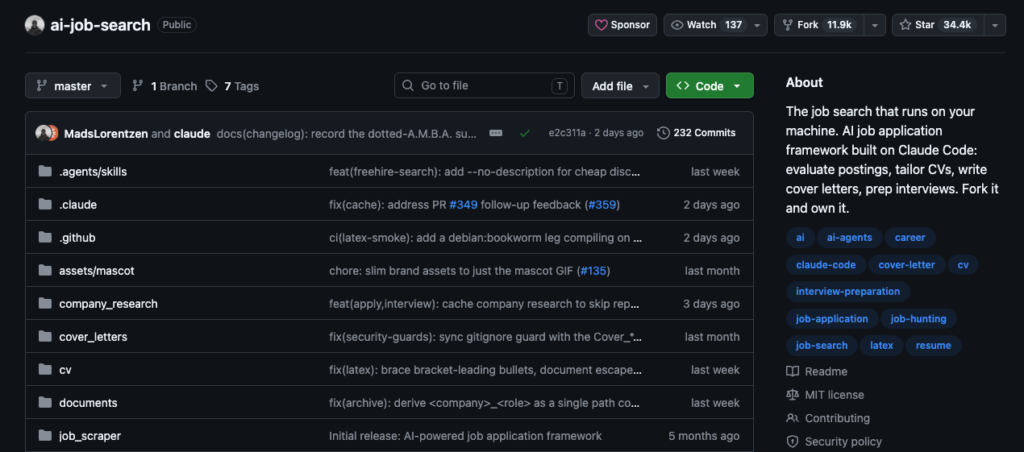Focus the Go to file search field
Viewport: 1024px width, 452px height.
(485, 86)
